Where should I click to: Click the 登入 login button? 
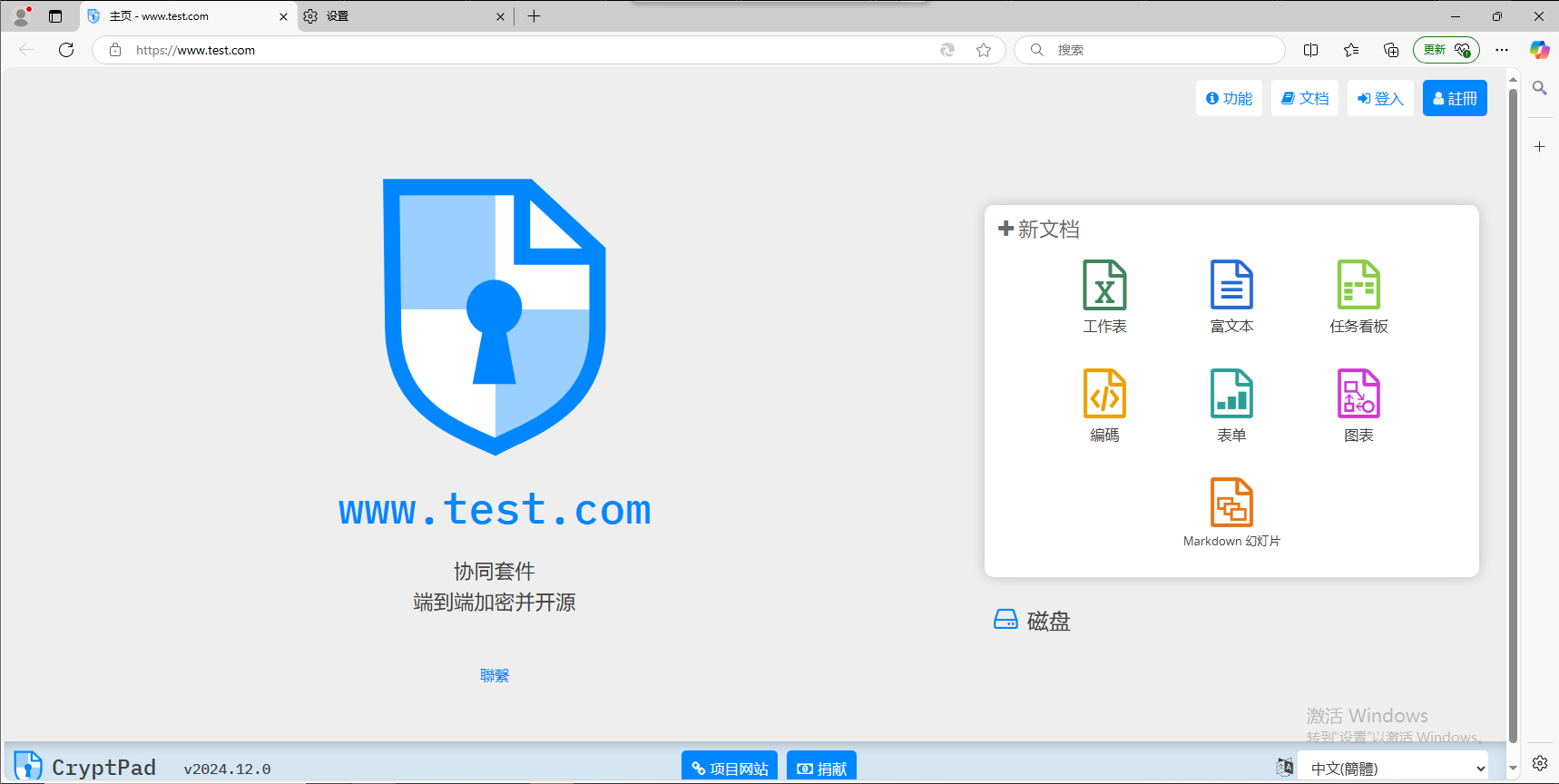(1380, 98)
